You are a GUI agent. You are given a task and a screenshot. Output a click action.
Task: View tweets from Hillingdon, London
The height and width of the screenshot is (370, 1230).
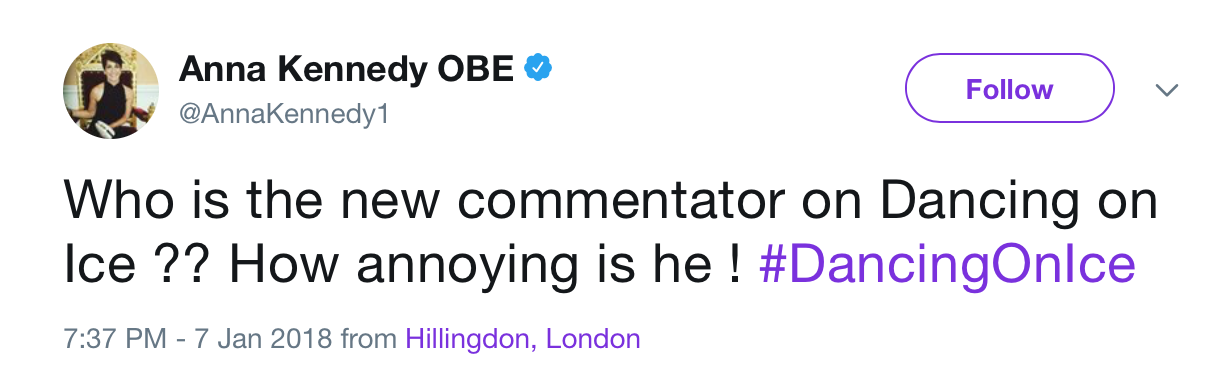click(522, 339)
